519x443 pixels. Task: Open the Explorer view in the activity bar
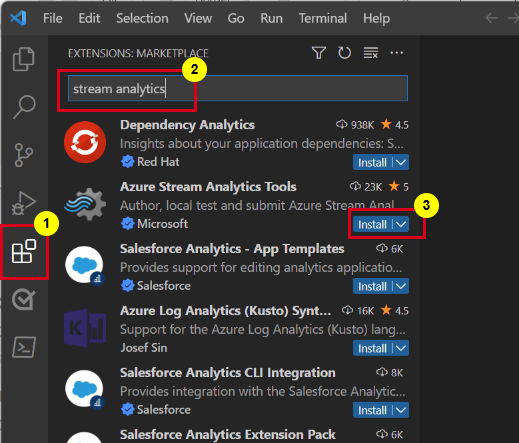23,59
